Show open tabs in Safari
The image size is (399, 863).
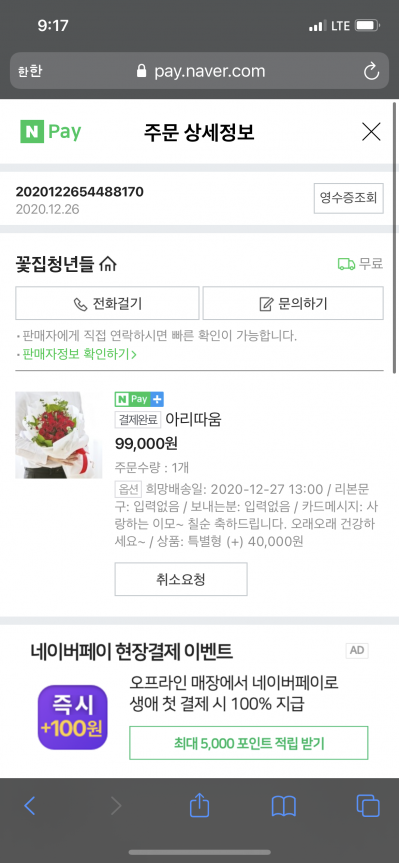[368, 806]
